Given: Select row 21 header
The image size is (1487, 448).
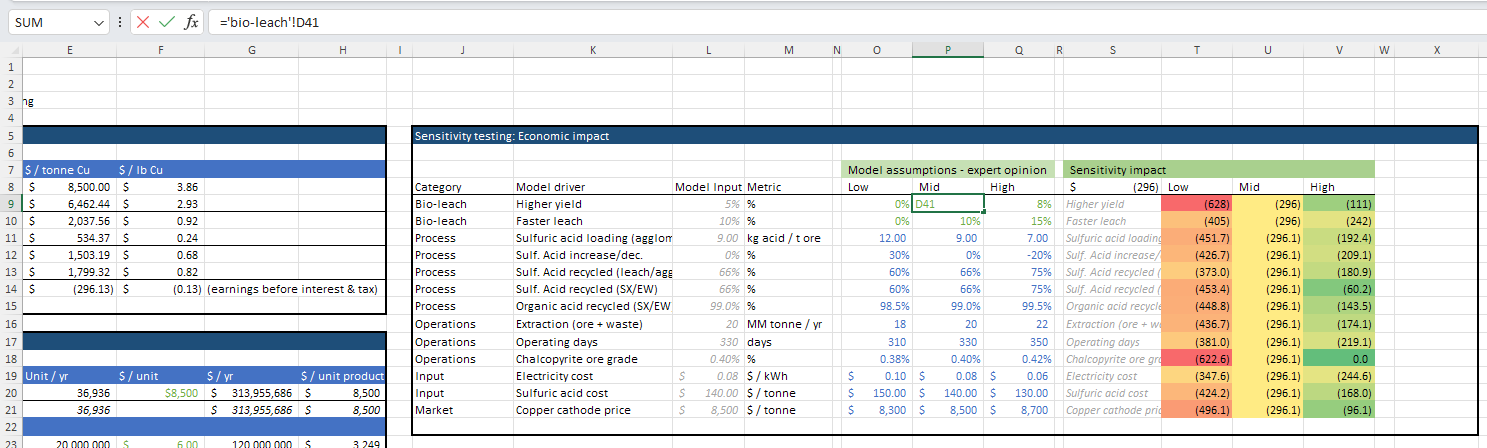Looking at the screenshot, I should click(x=10, y=409).
